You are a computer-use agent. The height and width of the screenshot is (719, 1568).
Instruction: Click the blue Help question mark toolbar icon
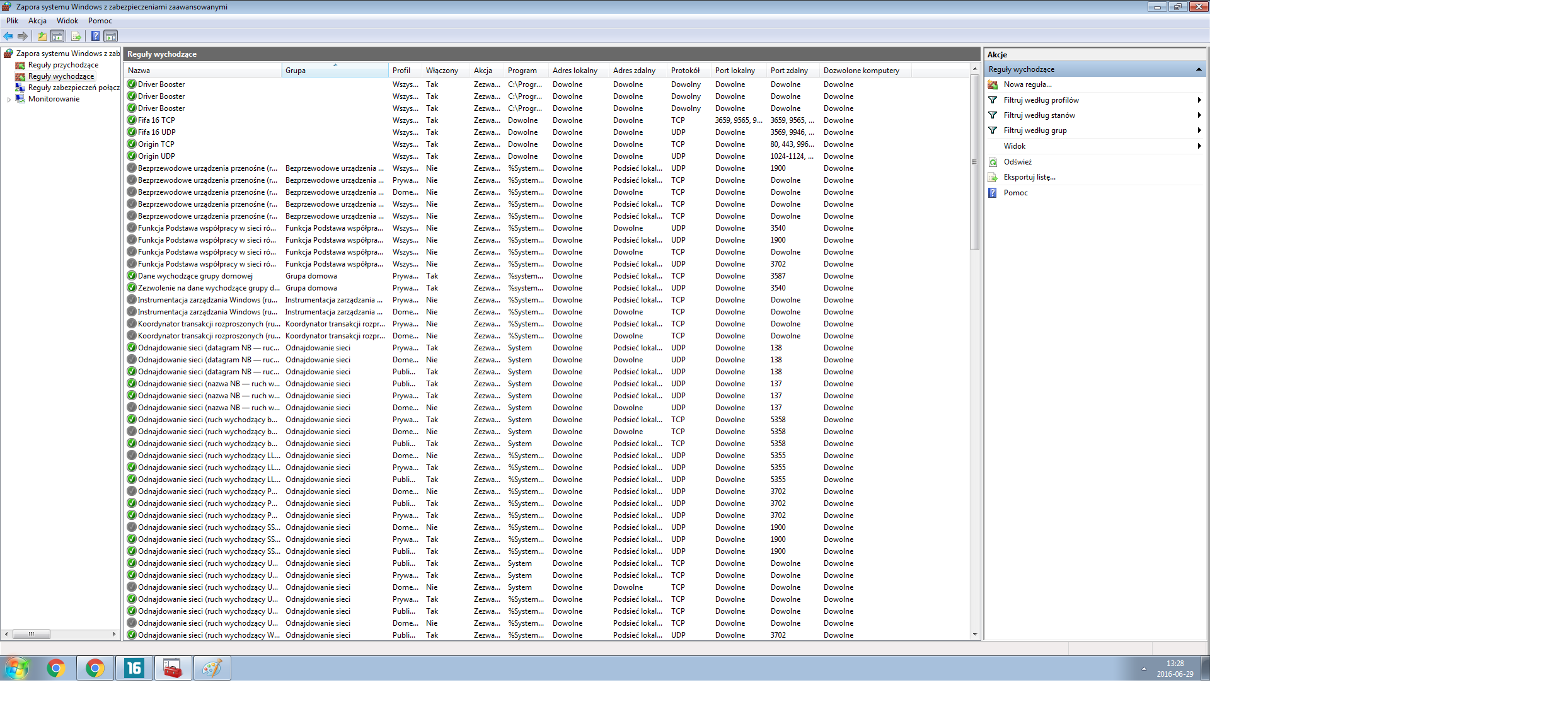[95, 36]
